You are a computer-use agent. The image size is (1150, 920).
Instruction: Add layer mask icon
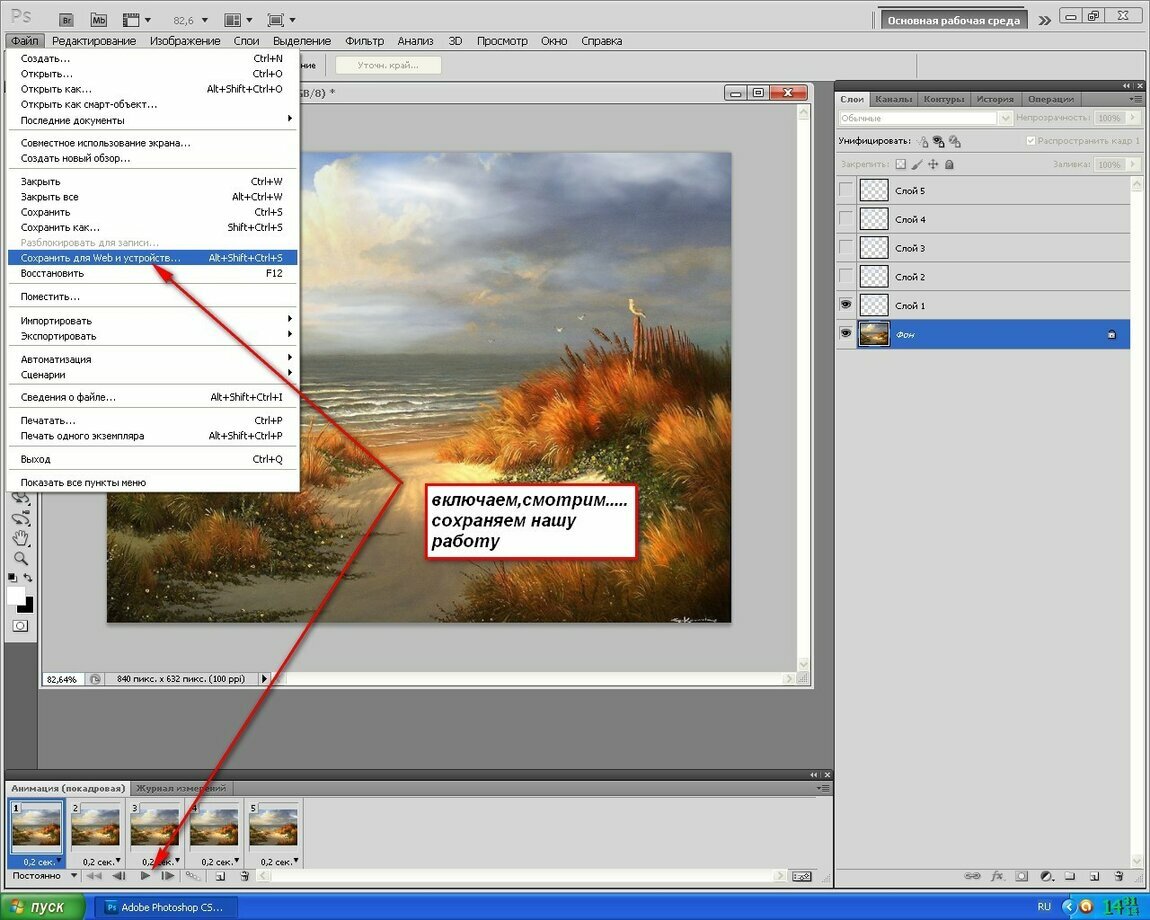(x=1021, y=876)
